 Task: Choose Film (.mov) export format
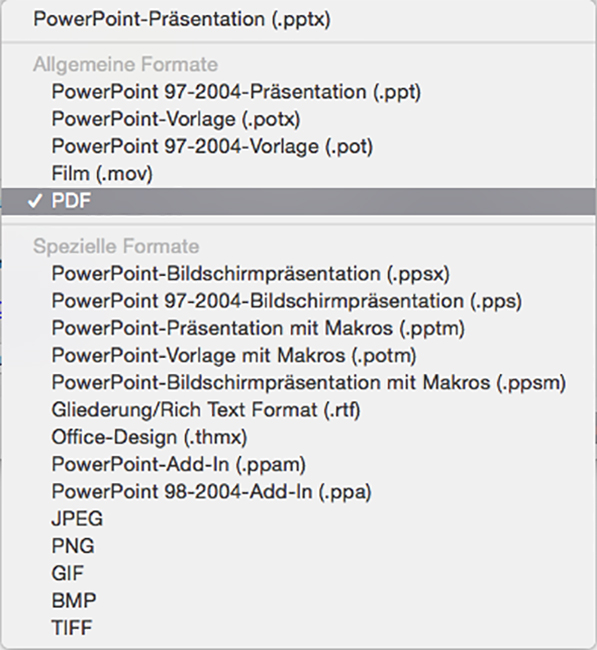[x=298, y=174]
